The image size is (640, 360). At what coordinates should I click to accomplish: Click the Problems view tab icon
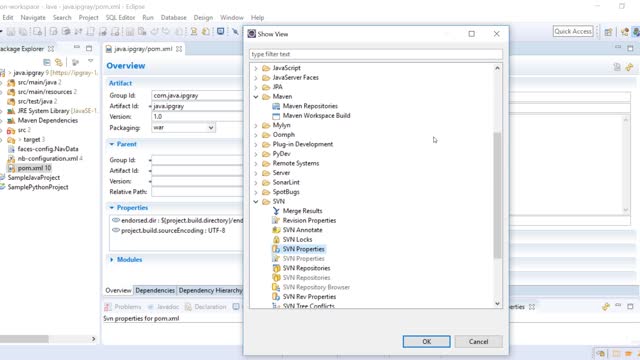pyautogui.click(x=108, y=307)
